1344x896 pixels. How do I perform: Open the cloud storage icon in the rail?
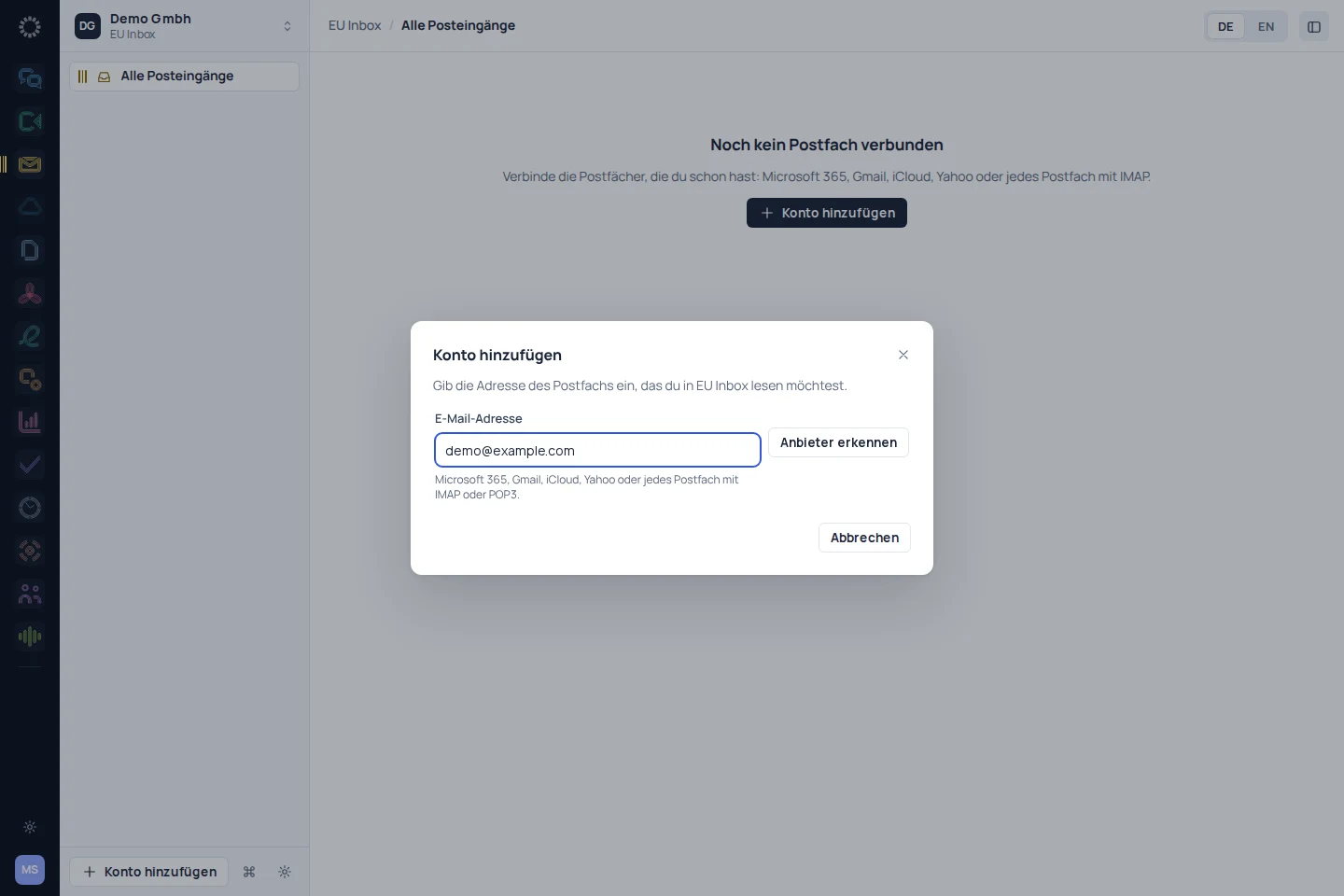point(30,207)
